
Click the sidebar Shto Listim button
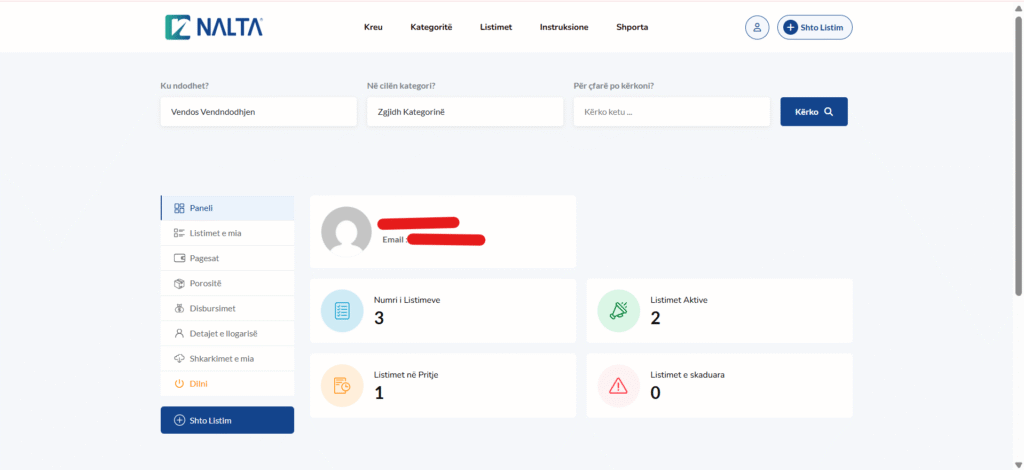[x=227, y=420]
